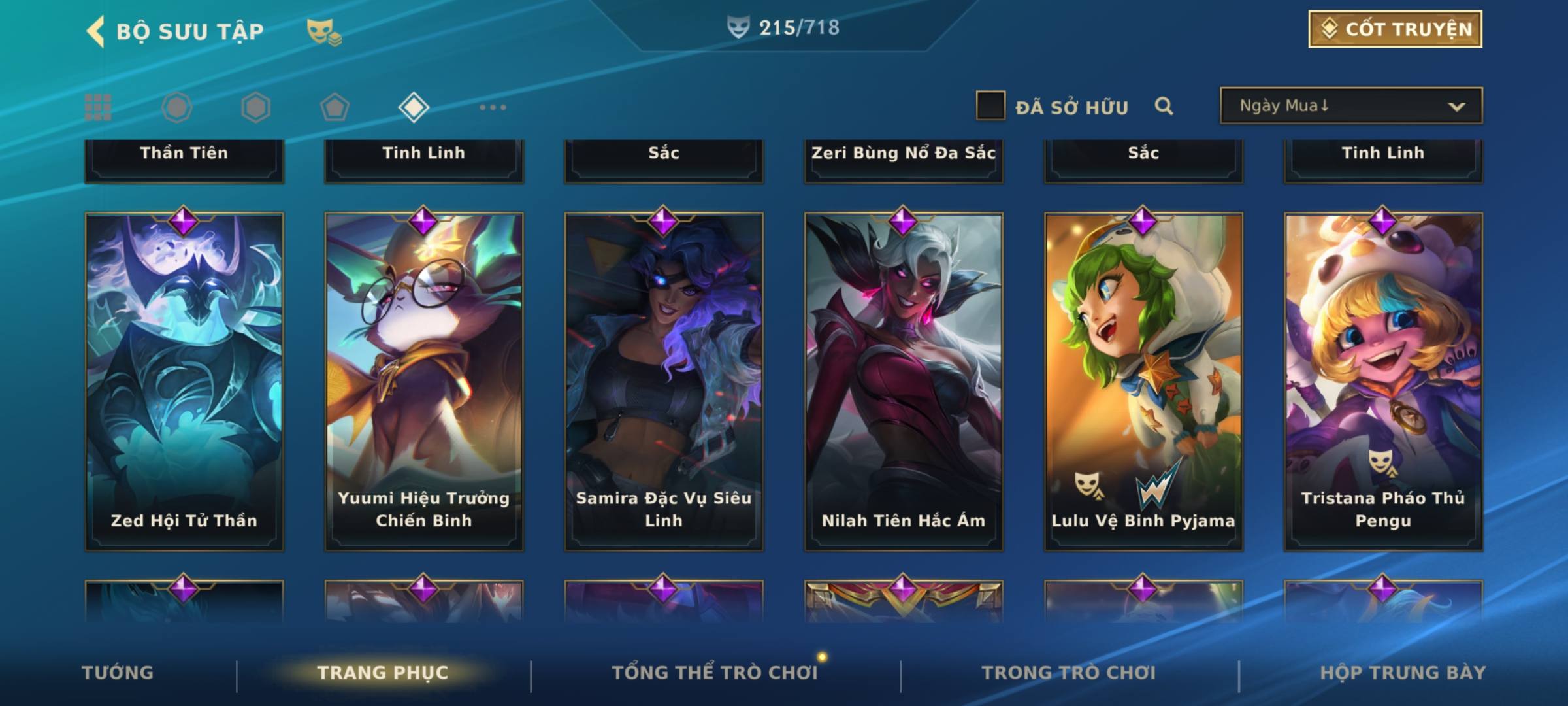Filter by the pentagon rarity icon
Image resolution: width=1568 pixels, height=706 pixels.
pos(335,107)
